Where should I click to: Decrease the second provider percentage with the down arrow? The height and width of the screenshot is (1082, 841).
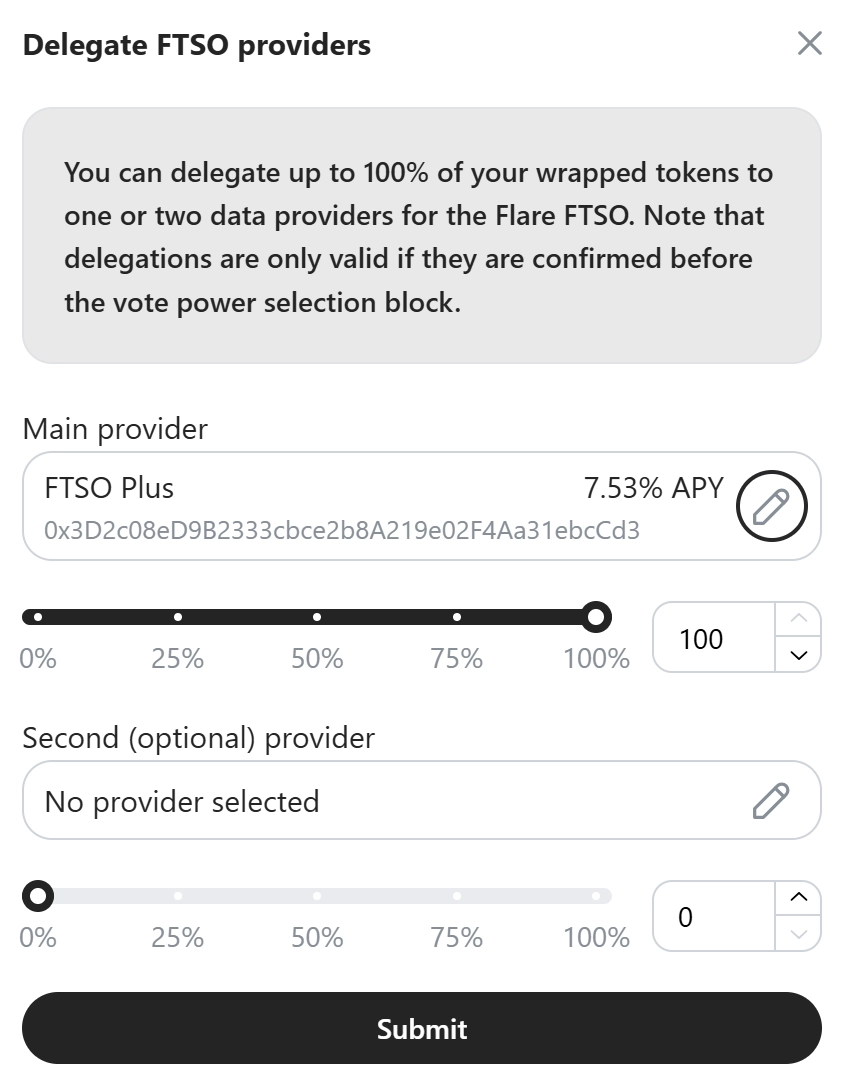click(798, 934)
